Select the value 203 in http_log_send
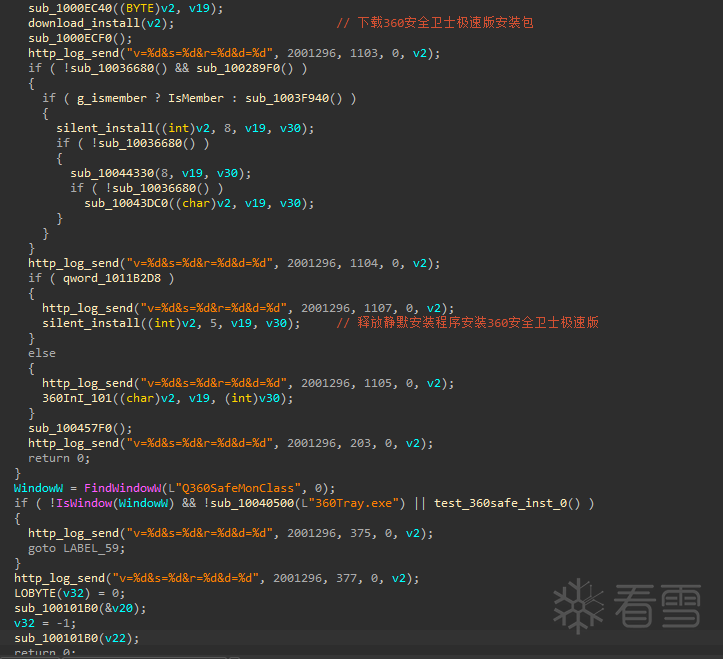Viewport: 723px width, 659px height. 361,443
